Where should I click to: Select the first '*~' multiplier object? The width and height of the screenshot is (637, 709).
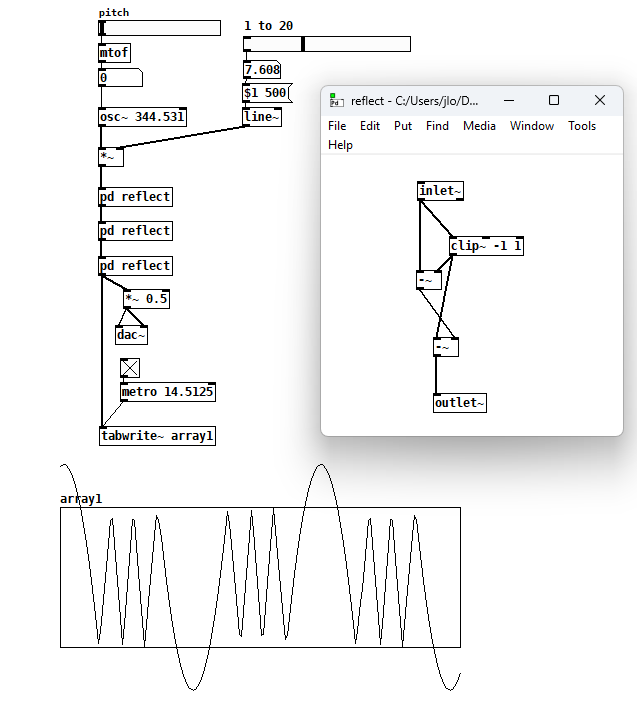coord(111,157)
